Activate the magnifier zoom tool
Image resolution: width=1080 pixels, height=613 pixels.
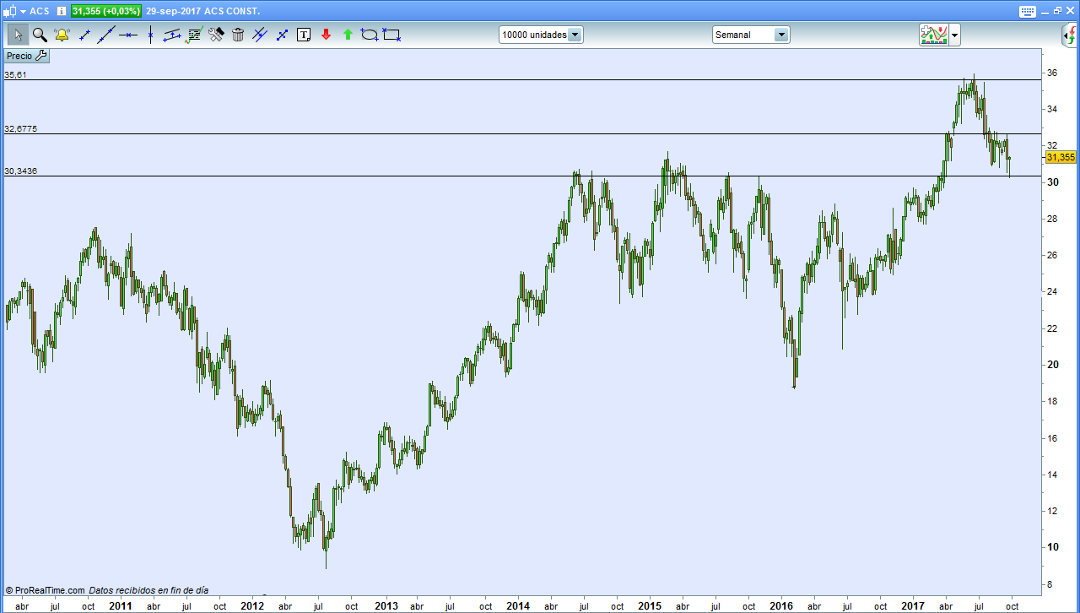[40, 34]
